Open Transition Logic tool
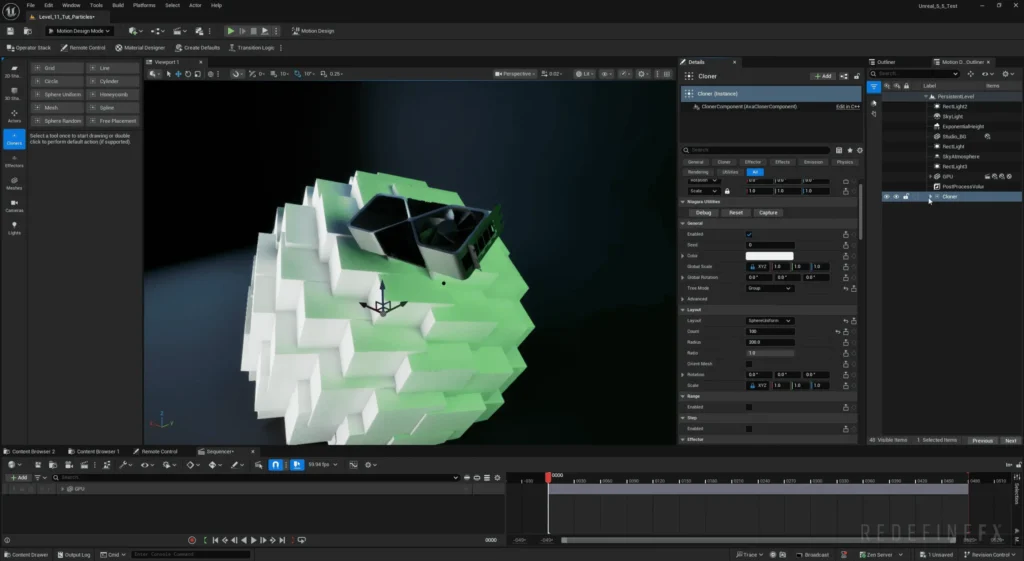This screenshot has height=561, width=1024. 251,48
